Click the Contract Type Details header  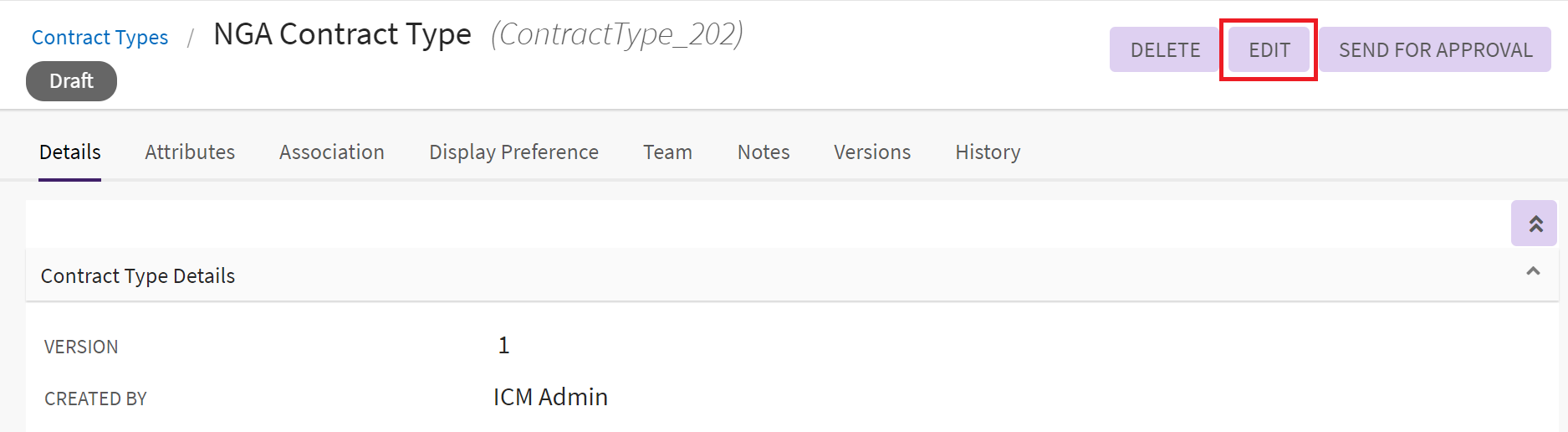coord(138,275)
